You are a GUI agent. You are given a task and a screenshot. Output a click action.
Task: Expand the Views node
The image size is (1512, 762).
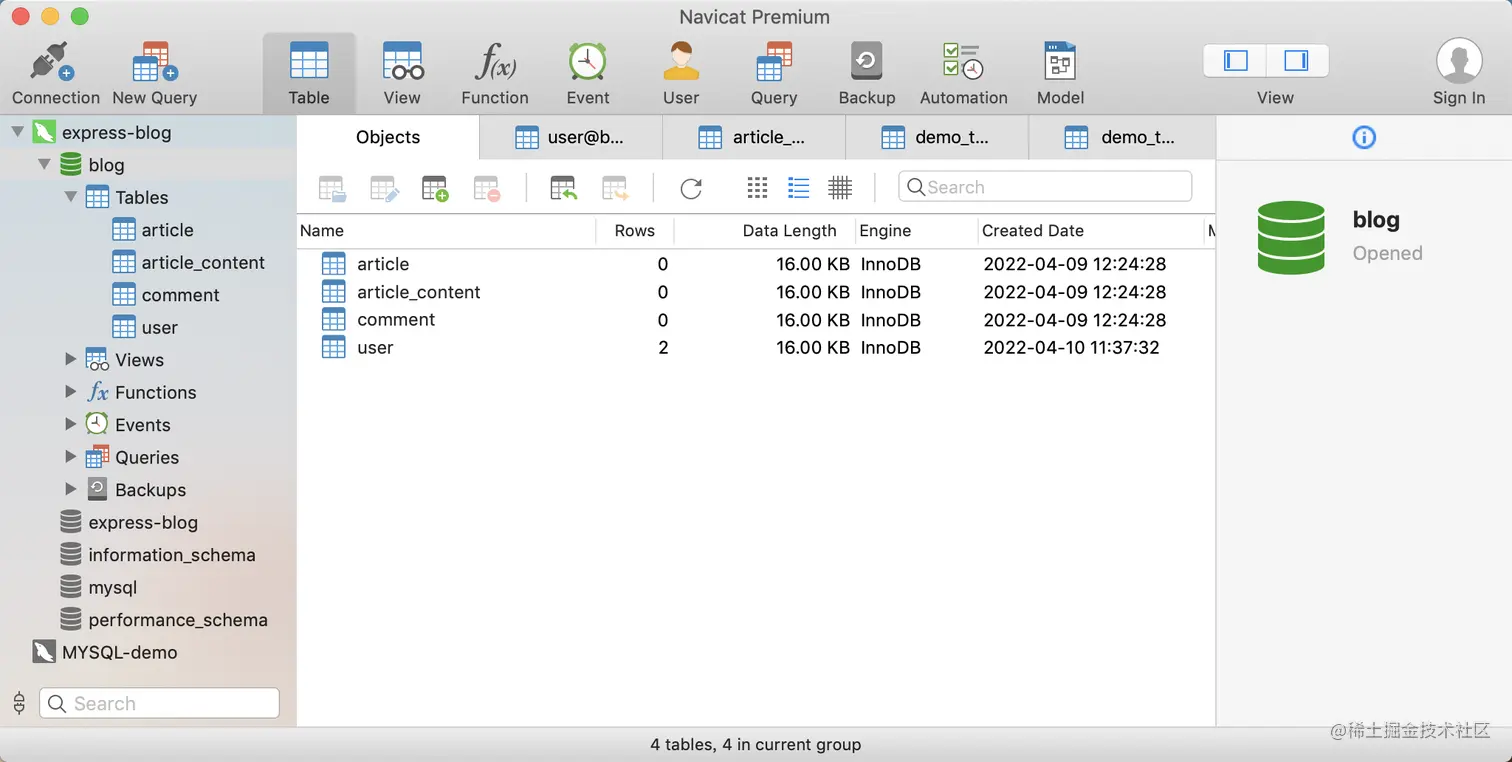(x=71, y=359)
